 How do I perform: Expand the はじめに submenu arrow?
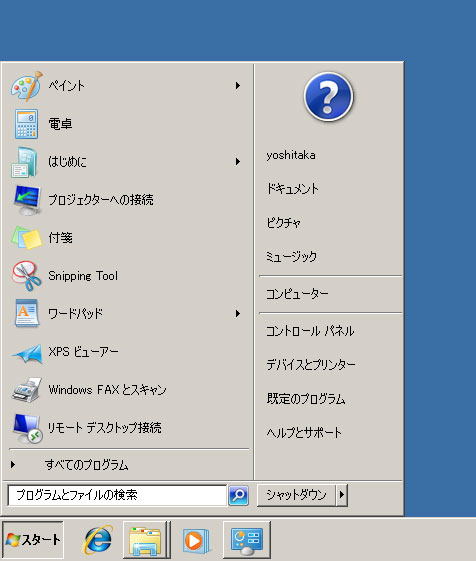coord(238,161)
